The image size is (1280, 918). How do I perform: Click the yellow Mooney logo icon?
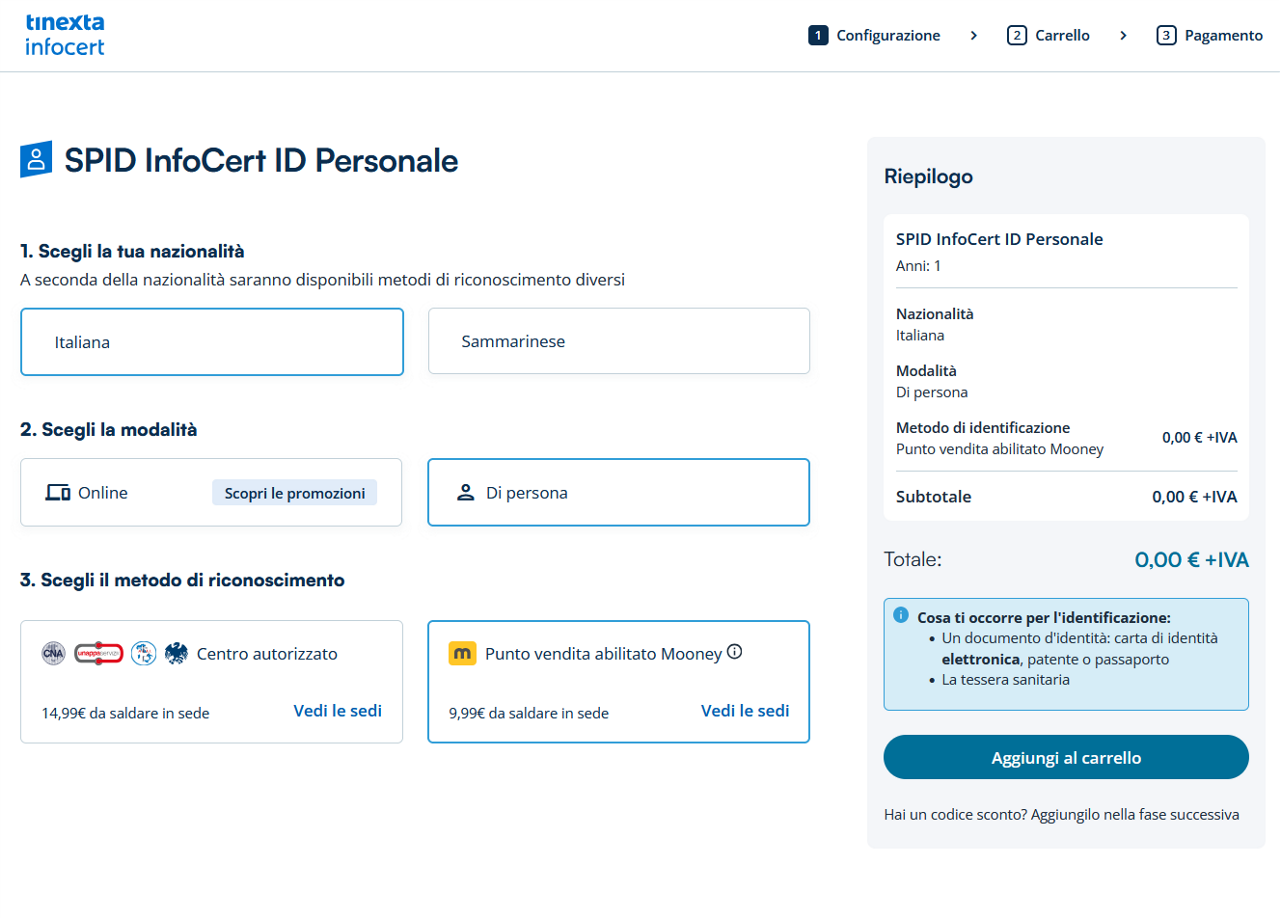tap(463, 654)
